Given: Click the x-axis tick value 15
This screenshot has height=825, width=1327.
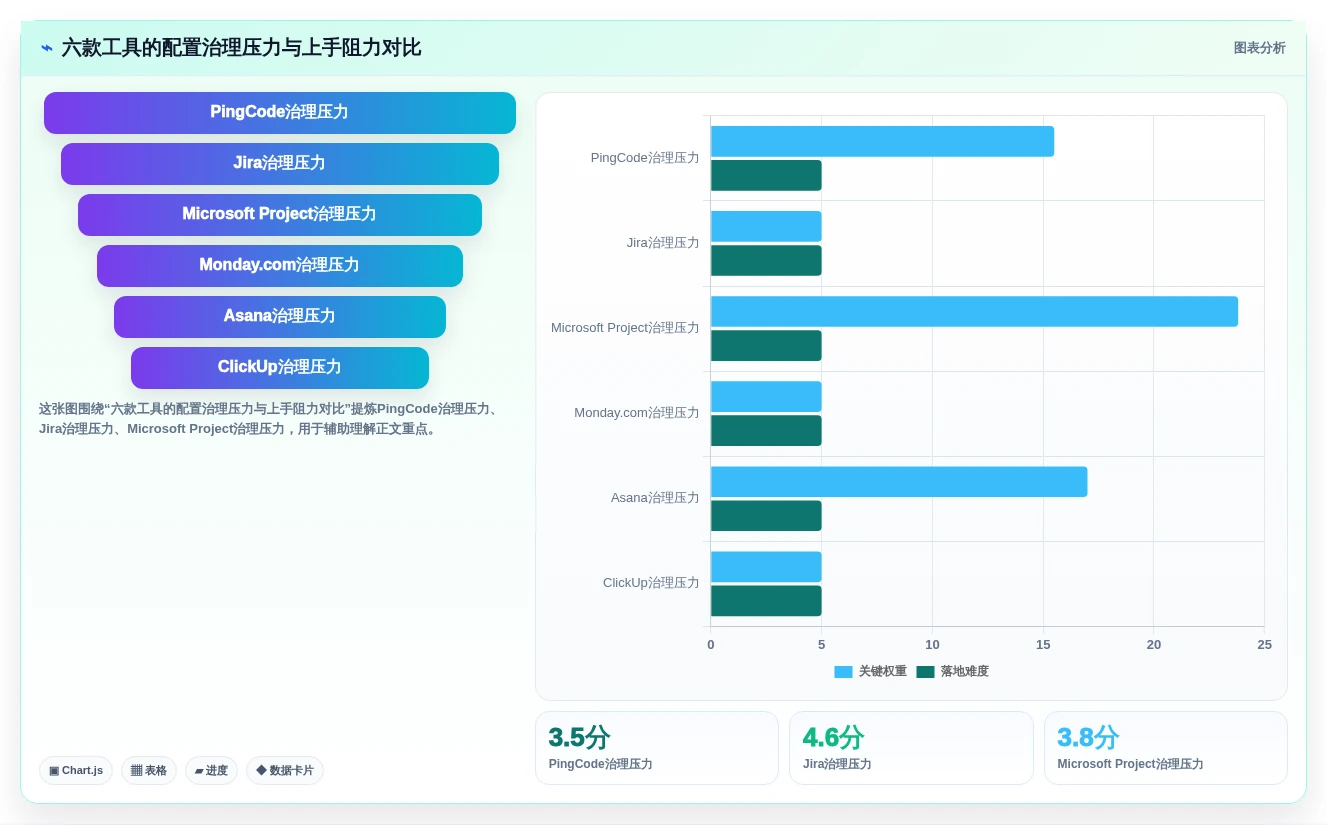Looking at the screenshot, I should pyautogui.click(x=1043, y=645).
